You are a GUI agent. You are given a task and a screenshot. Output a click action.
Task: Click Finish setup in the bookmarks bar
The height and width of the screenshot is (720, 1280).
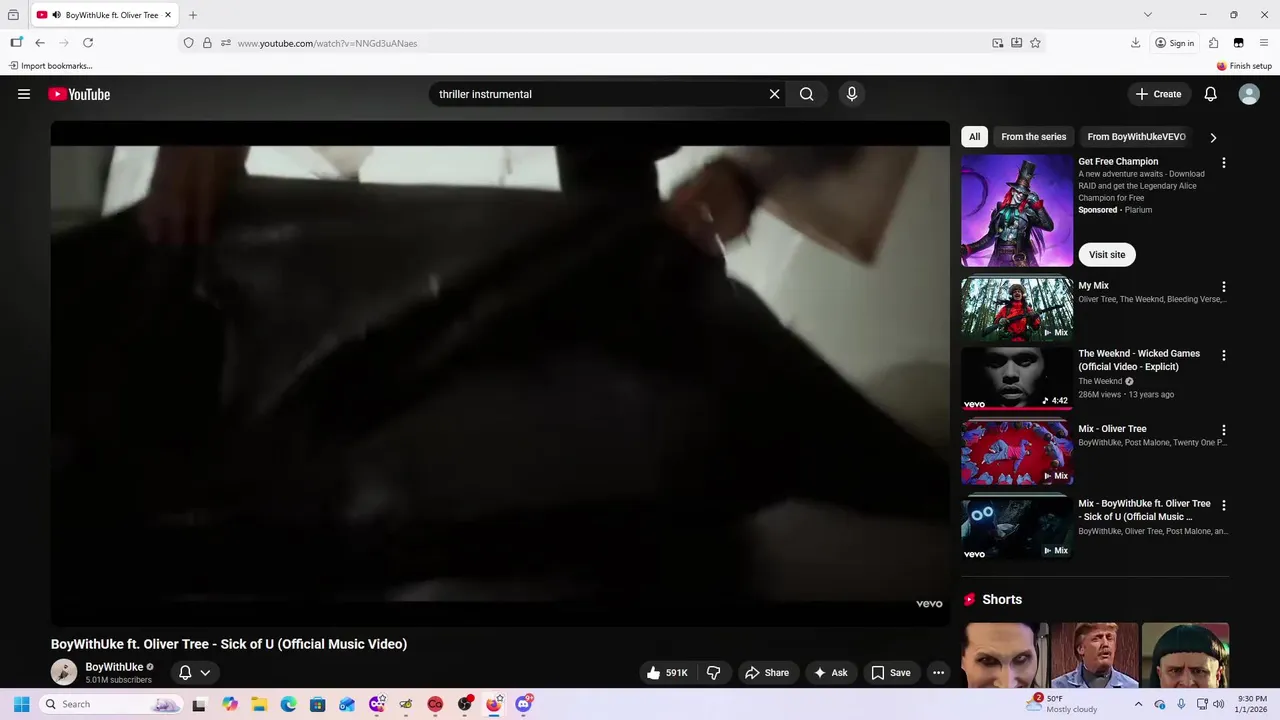point(1244,66)
